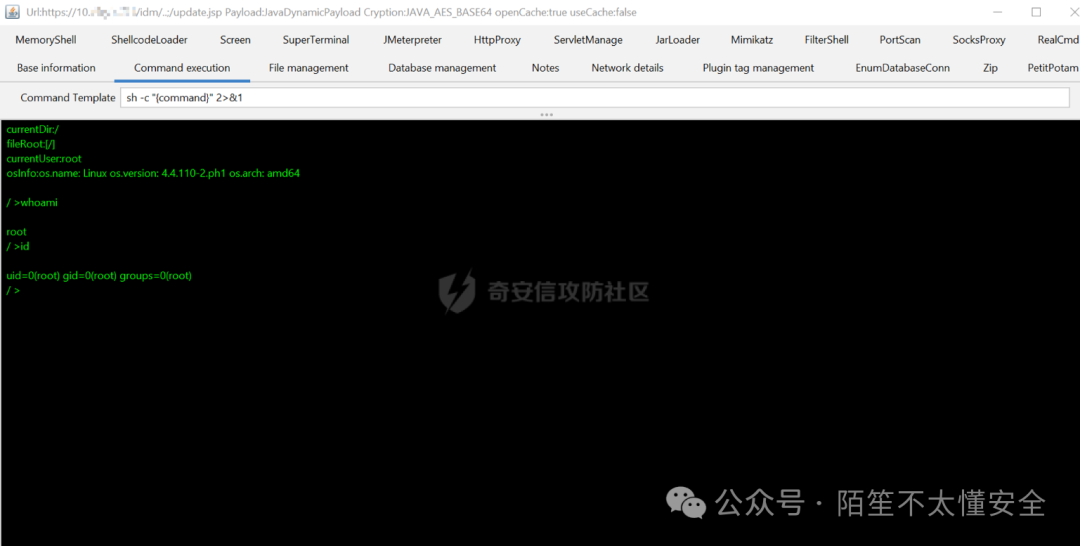Click the osInfo Linux version line
Image resolution: width=1080 pixels, height=546 pixels.
[x=153, y=174]
